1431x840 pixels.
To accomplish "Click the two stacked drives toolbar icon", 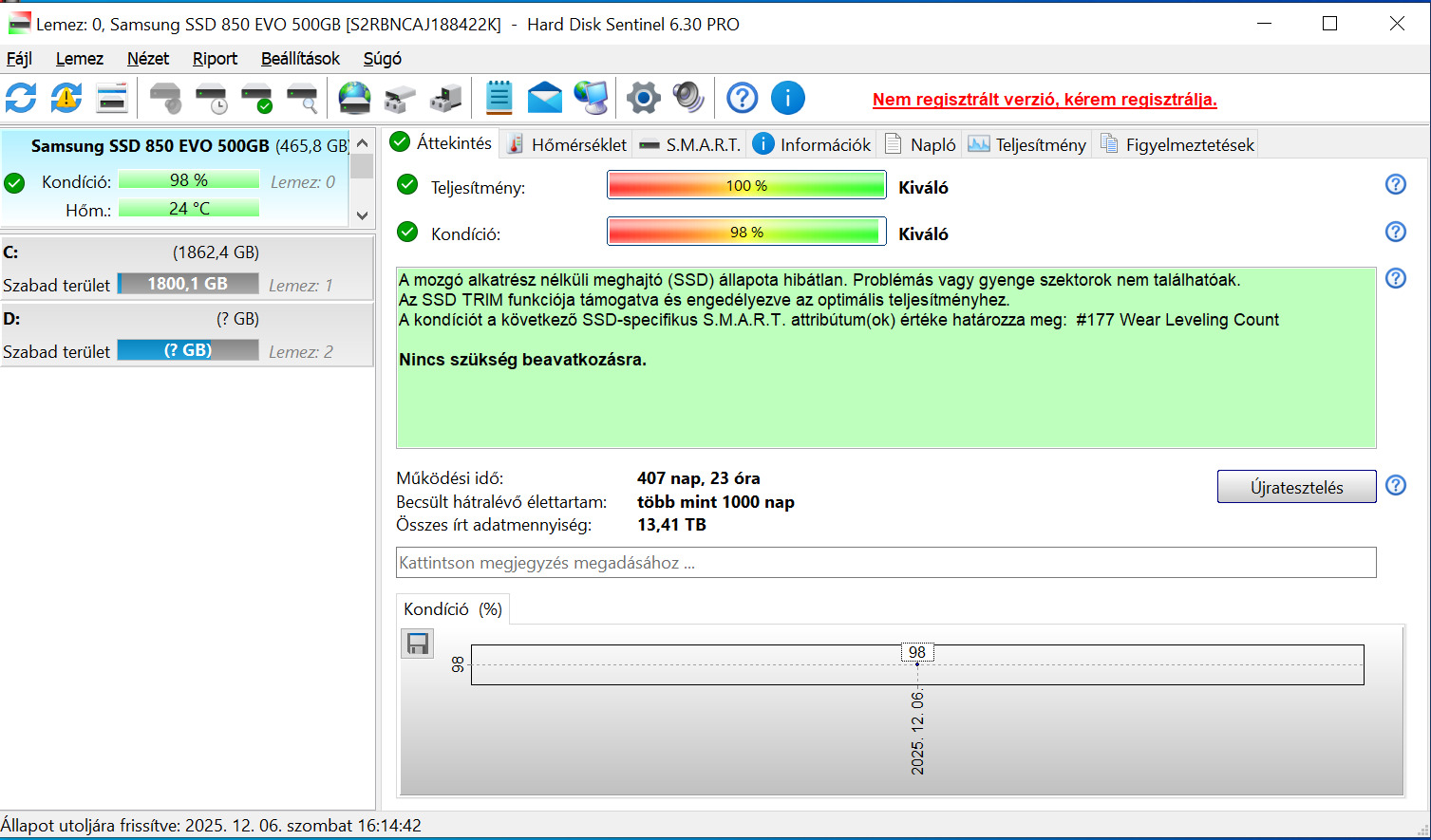I will tap(400, 98).
